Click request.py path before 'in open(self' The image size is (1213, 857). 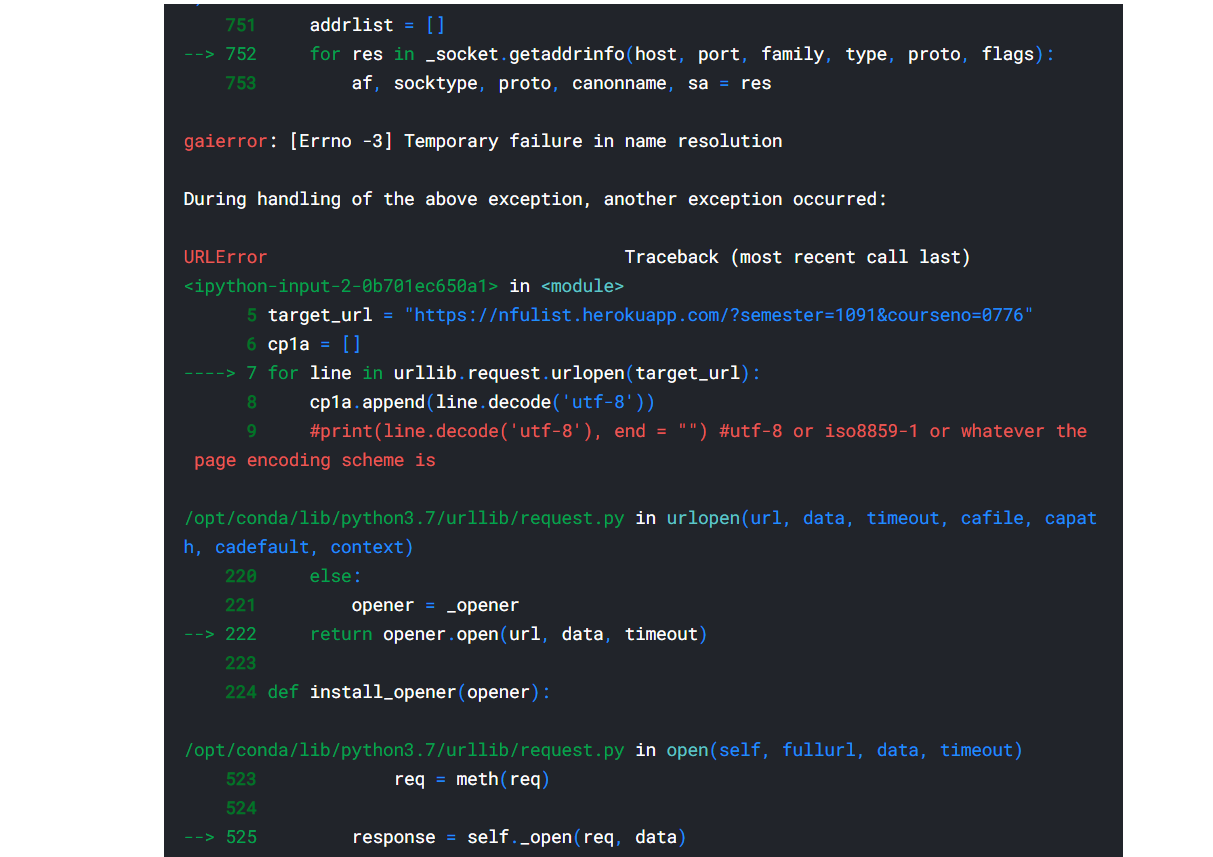coord(404,750)
